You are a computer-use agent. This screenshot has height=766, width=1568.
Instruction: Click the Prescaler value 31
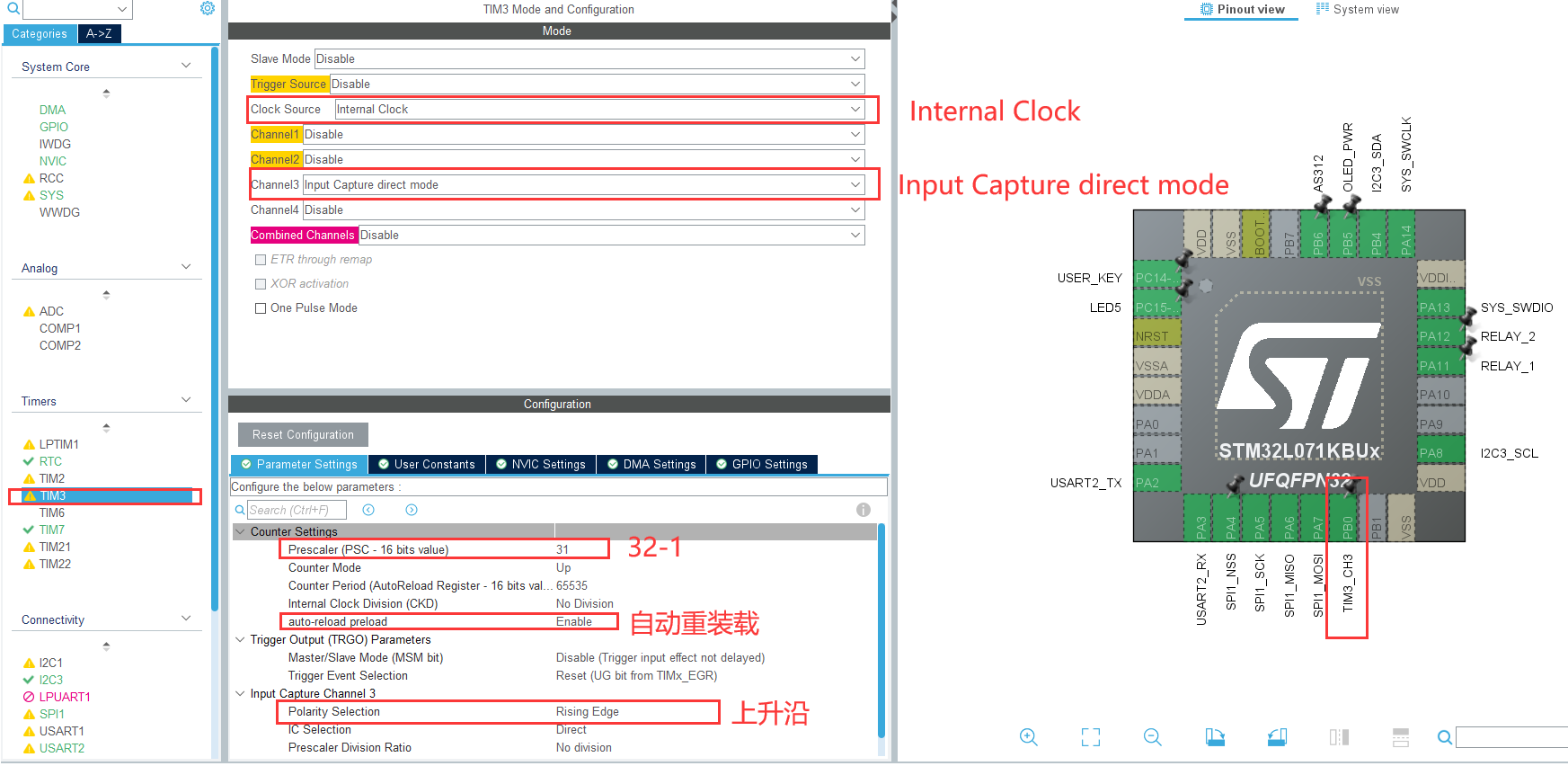[563, 549]
